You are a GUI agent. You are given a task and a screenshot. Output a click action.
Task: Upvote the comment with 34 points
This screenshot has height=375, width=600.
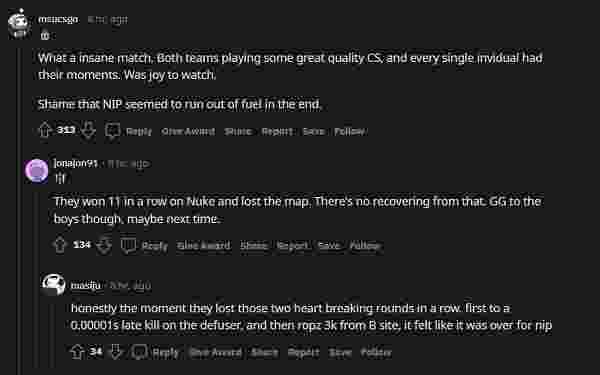77,352
